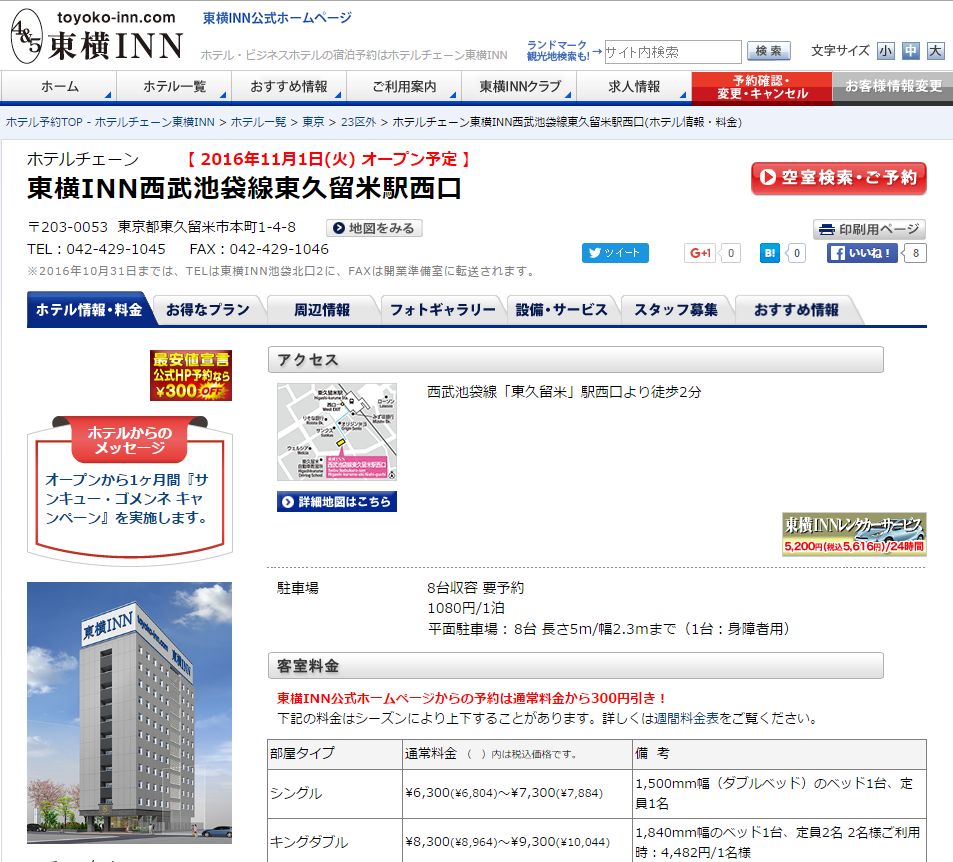The height and width of the screenshot is (862, 953).
Task: Switch to the おすすめ情報 tab
Action: tap(796, 310)
